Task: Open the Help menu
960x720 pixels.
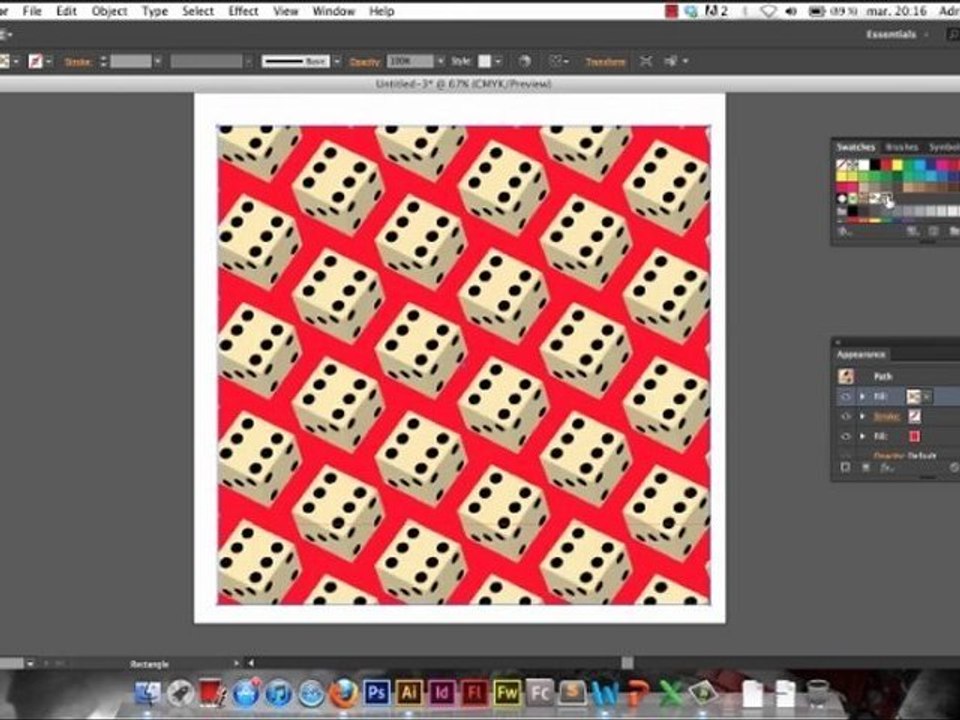Action: (x=381, y=11)
